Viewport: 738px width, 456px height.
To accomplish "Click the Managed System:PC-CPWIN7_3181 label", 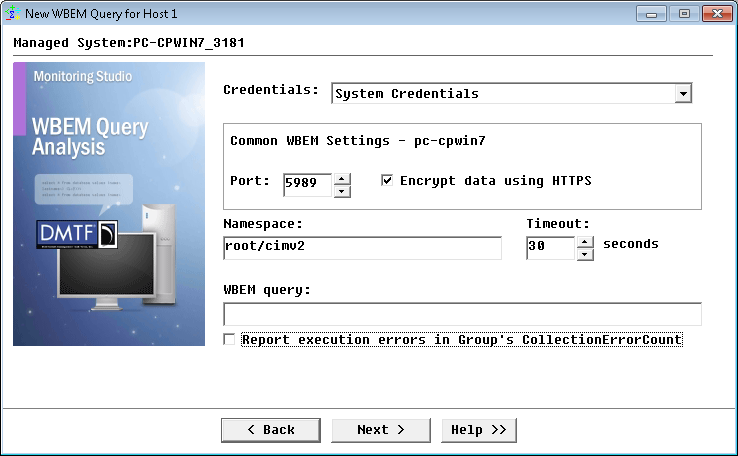I will pyautogui.click(x=129, y=43).
